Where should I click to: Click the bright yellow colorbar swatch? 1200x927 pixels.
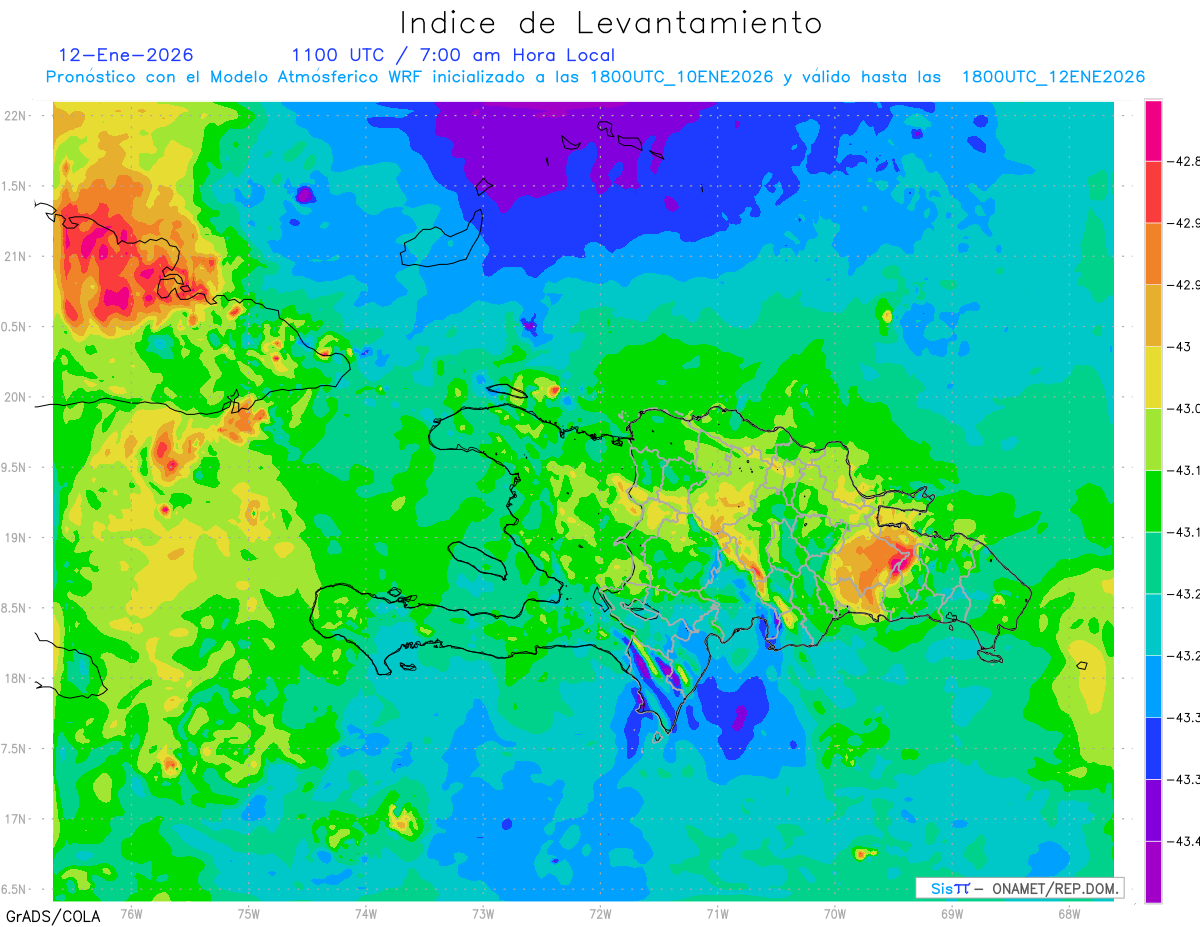click(x=1153, y=377)
